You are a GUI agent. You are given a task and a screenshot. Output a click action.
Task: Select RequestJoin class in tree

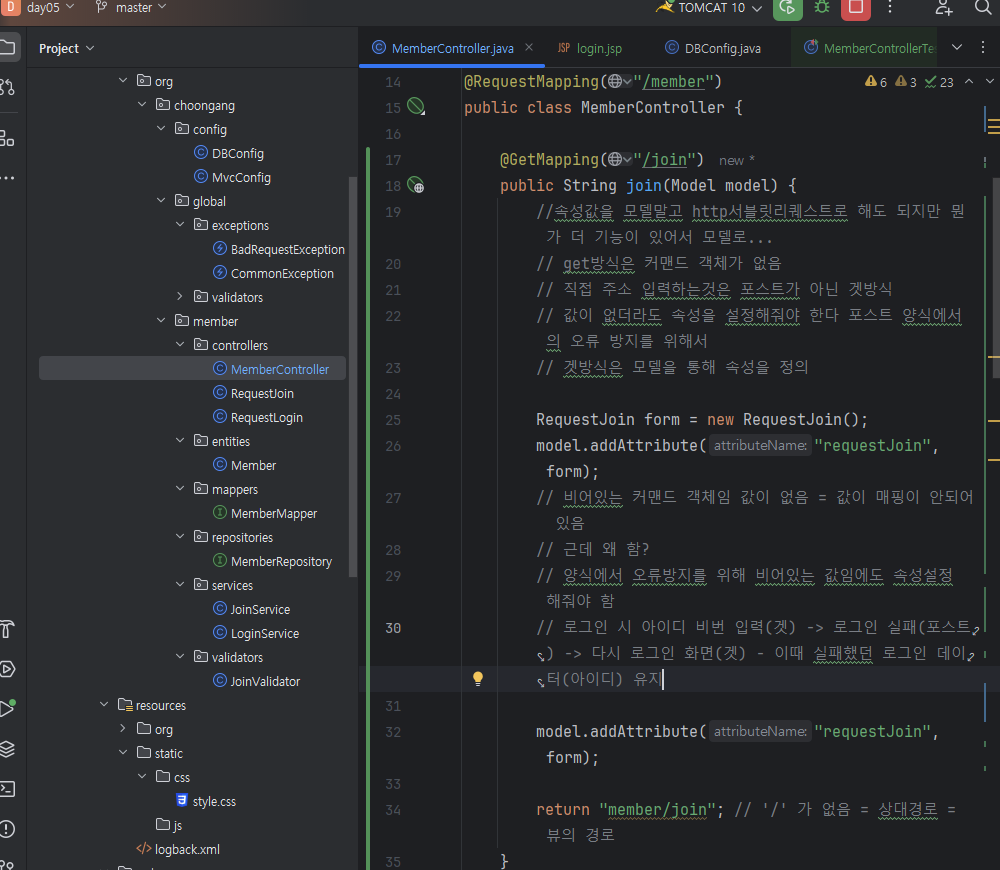coord(253,393)
